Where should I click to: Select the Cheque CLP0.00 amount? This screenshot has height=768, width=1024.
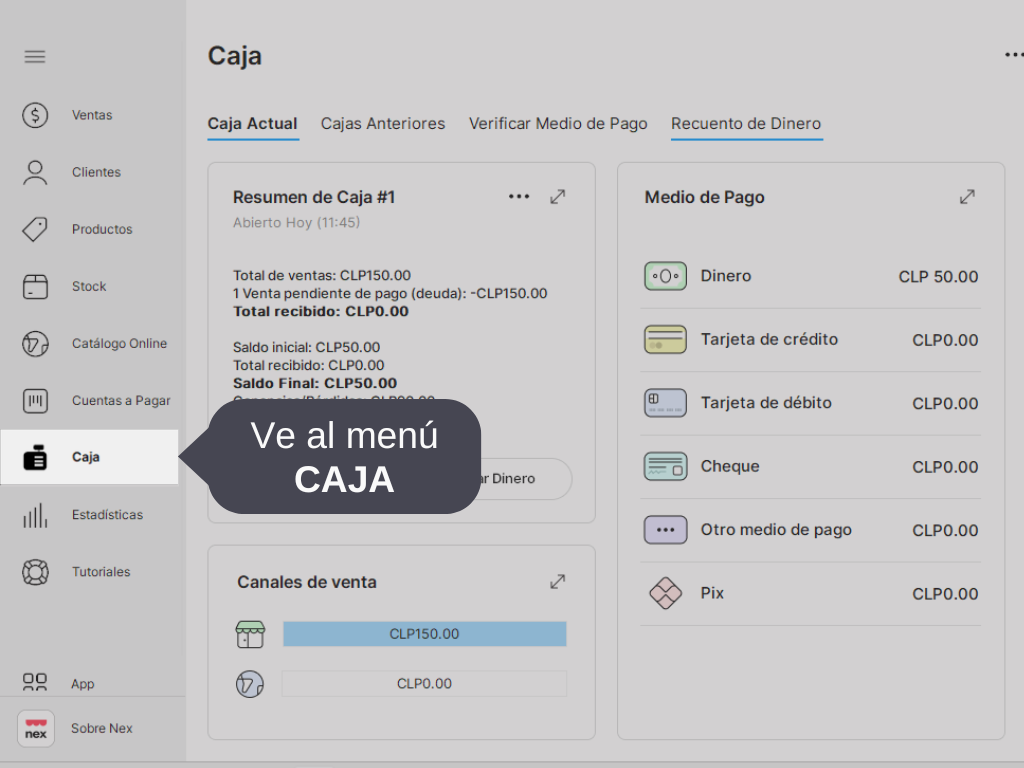click(945, 467)
